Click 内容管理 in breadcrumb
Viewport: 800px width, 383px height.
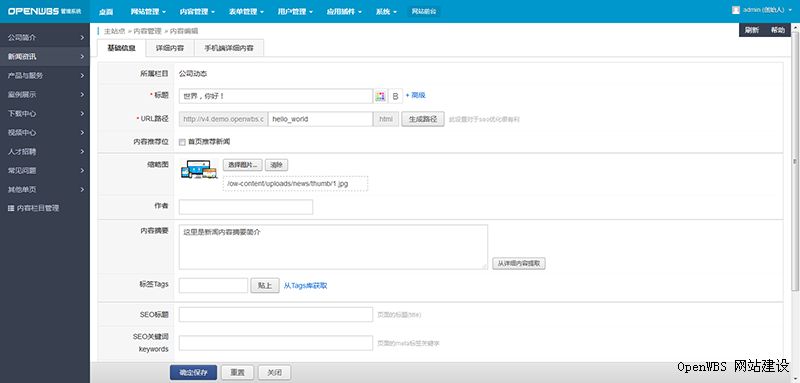(147, 31)
